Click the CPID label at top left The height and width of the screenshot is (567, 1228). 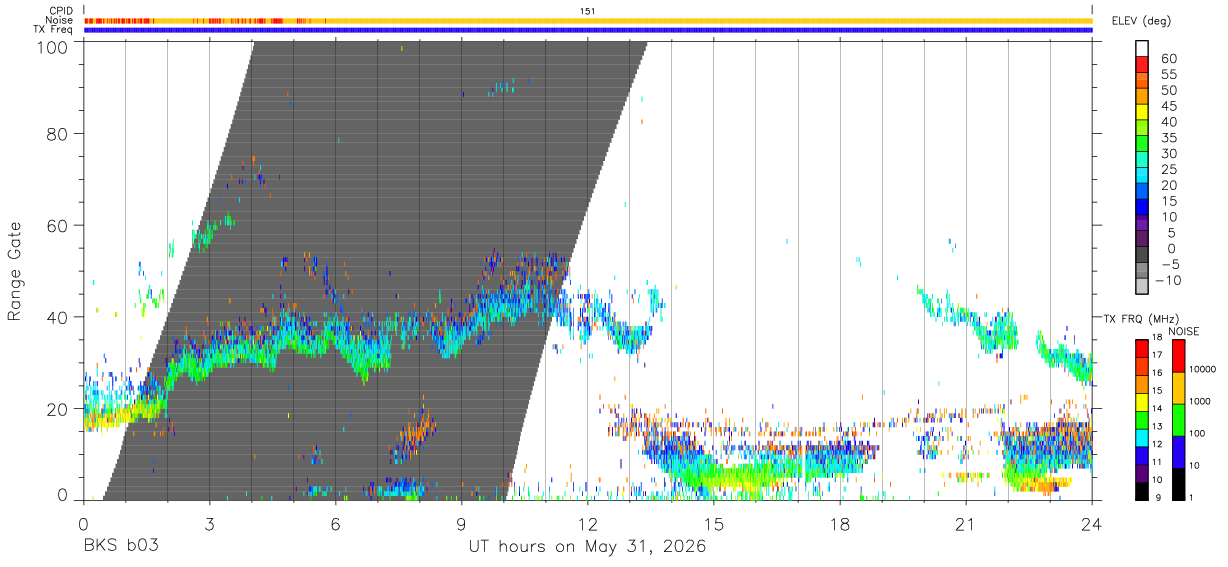60,11
